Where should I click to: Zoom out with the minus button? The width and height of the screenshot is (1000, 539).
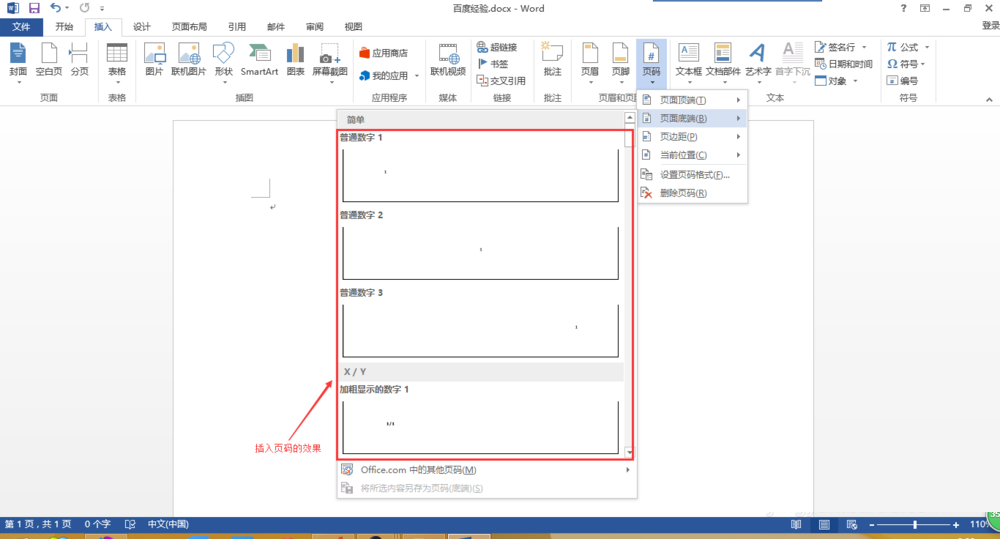872,525
